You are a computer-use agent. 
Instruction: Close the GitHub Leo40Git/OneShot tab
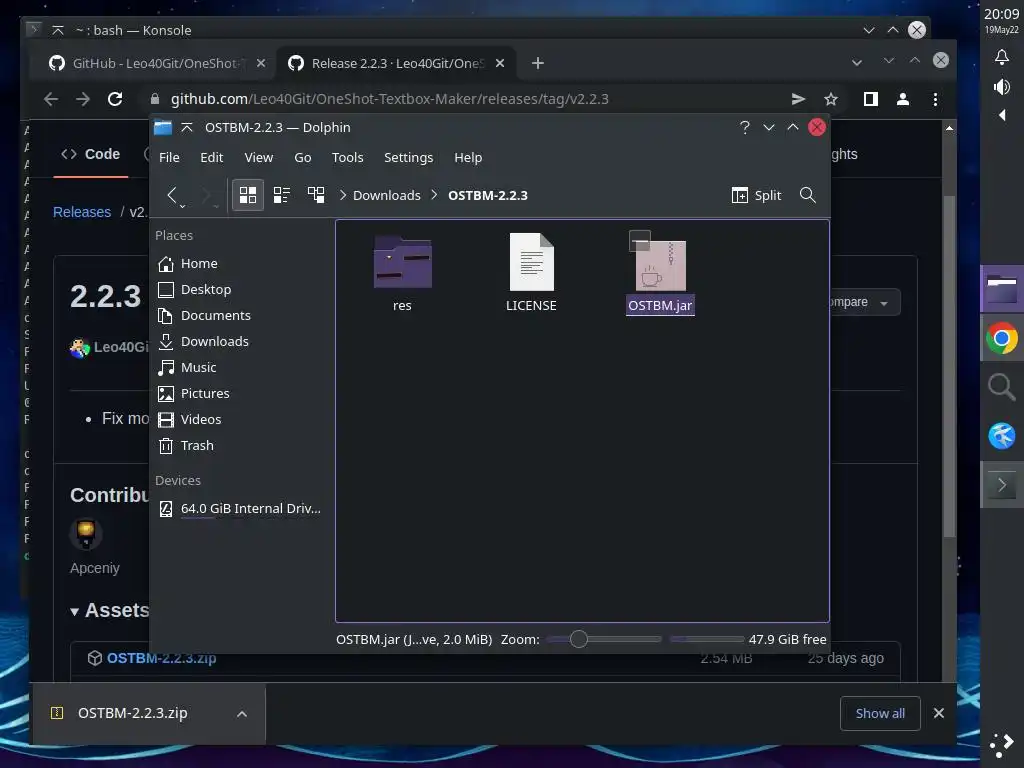pos(261,63)
